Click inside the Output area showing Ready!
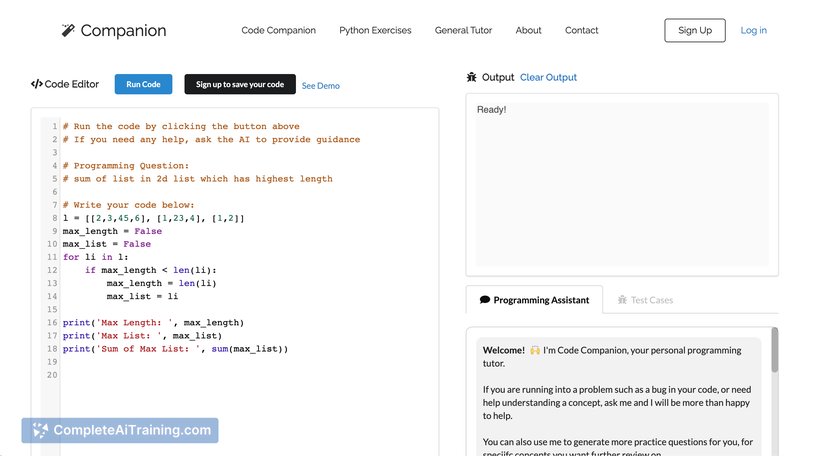820x456 pixels. [x=622, y=184]
